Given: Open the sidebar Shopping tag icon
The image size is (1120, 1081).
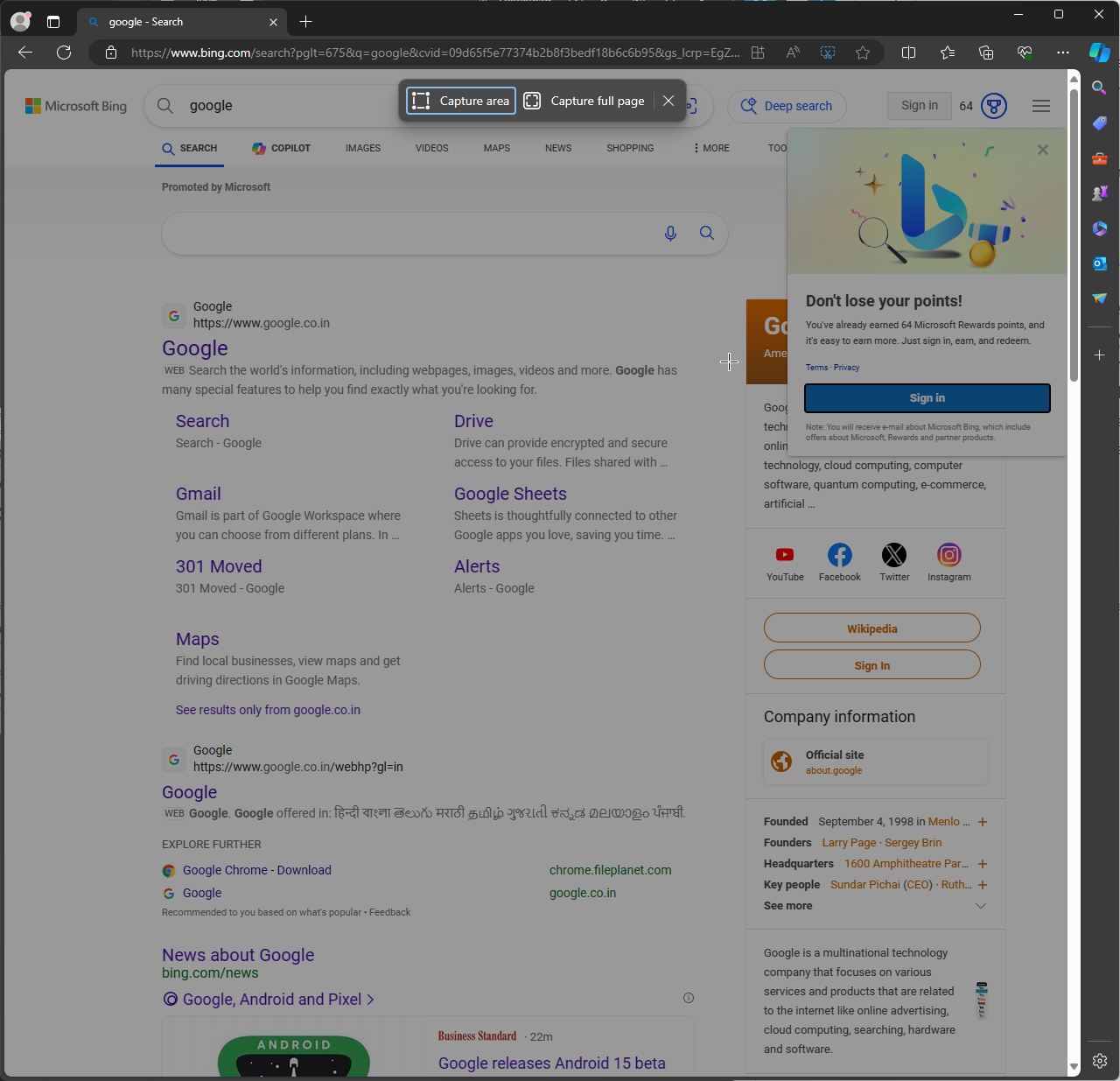Looking at the screenshot, I should click(1100, 123).
